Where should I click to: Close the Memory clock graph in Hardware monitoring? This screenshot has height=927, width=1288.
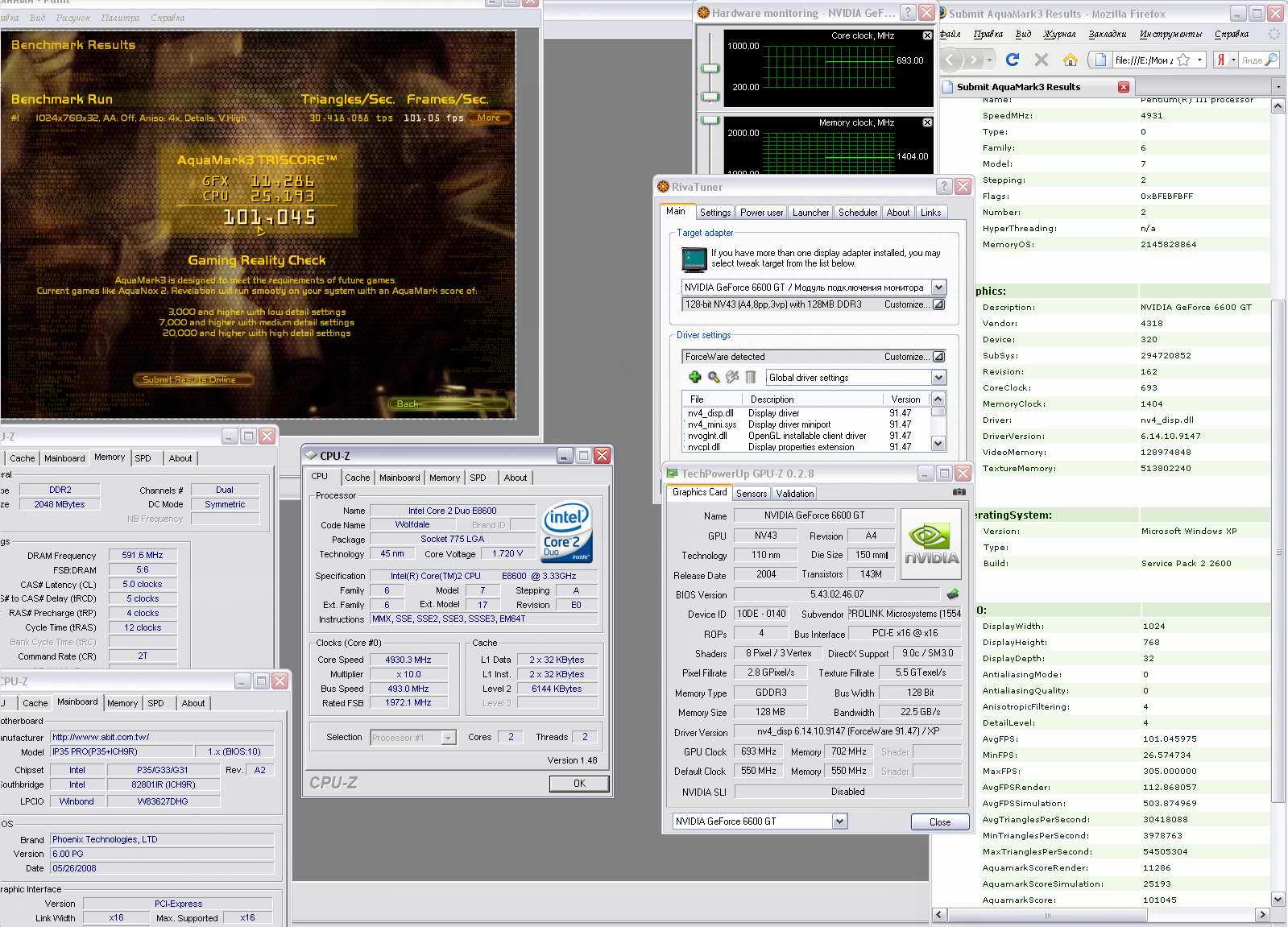[927, 122]
